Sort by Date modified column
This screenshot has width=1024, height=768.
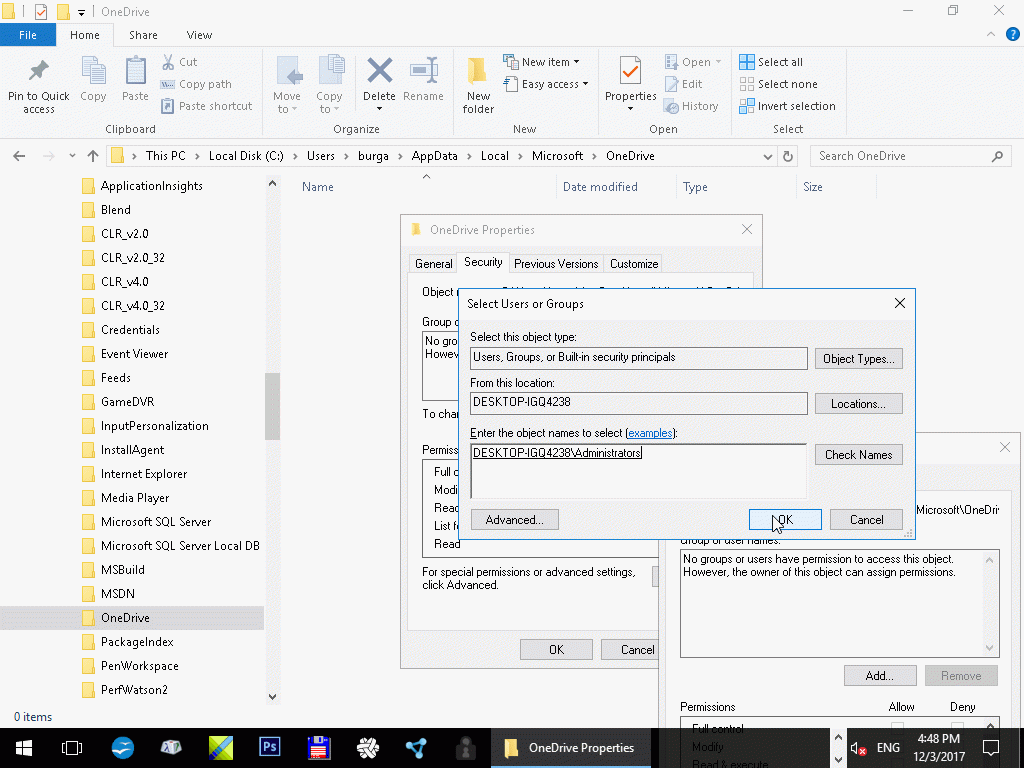(600, 187)
